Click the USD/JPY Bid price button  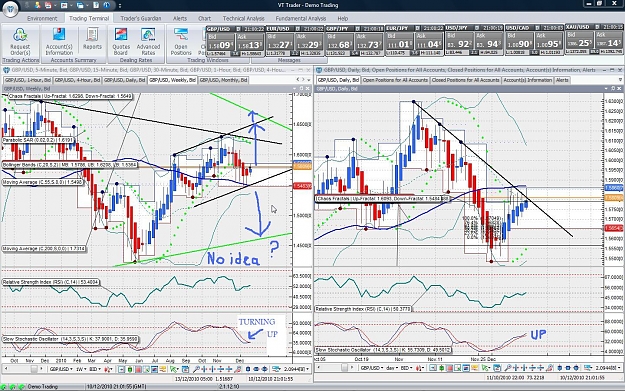pos(460,41)
